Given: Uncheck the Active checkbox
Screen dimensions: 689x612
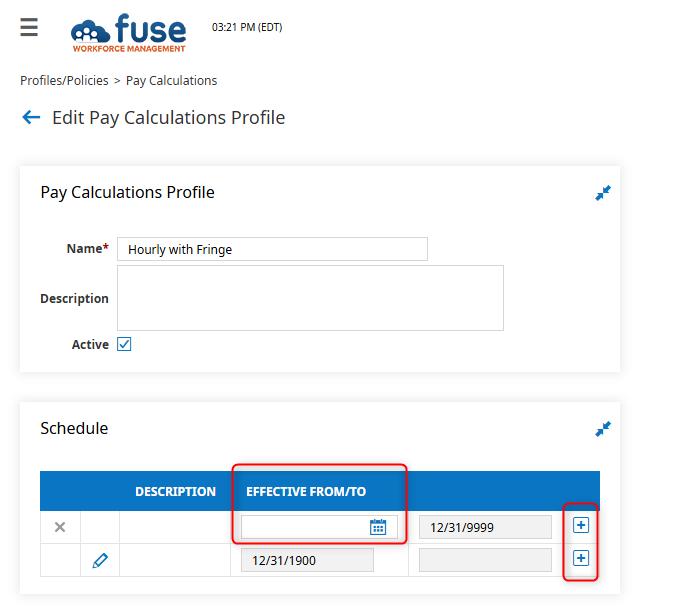Looking at the screenshot, I should pyautogui.click(x=124, y=344).
